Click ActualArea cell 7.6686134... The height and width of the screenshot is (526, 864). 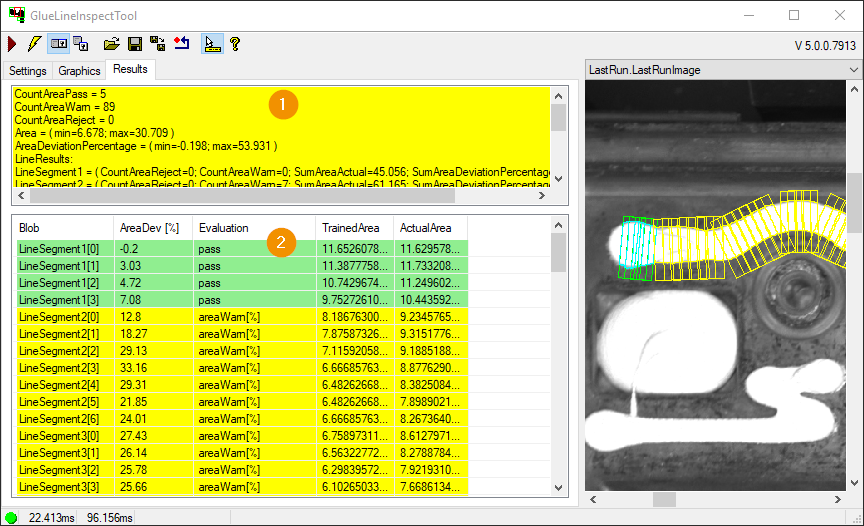(x=430, y=487)
